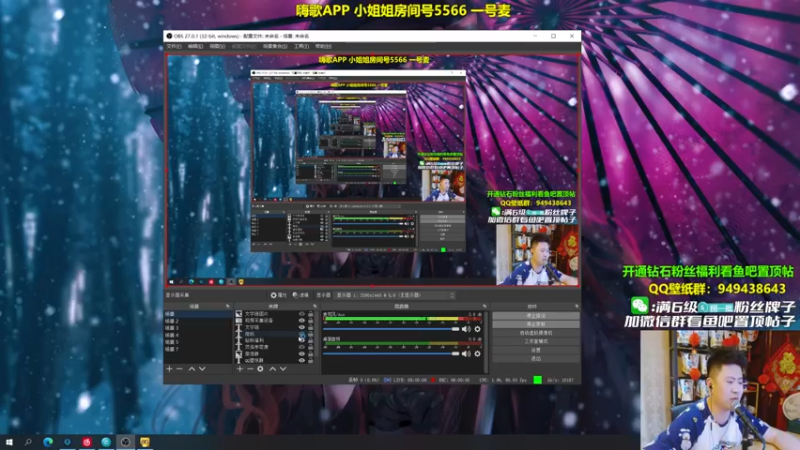The image size is (800, 450).
Task: Open the Help (帮助) menu
Action: (x=323, y=46)
